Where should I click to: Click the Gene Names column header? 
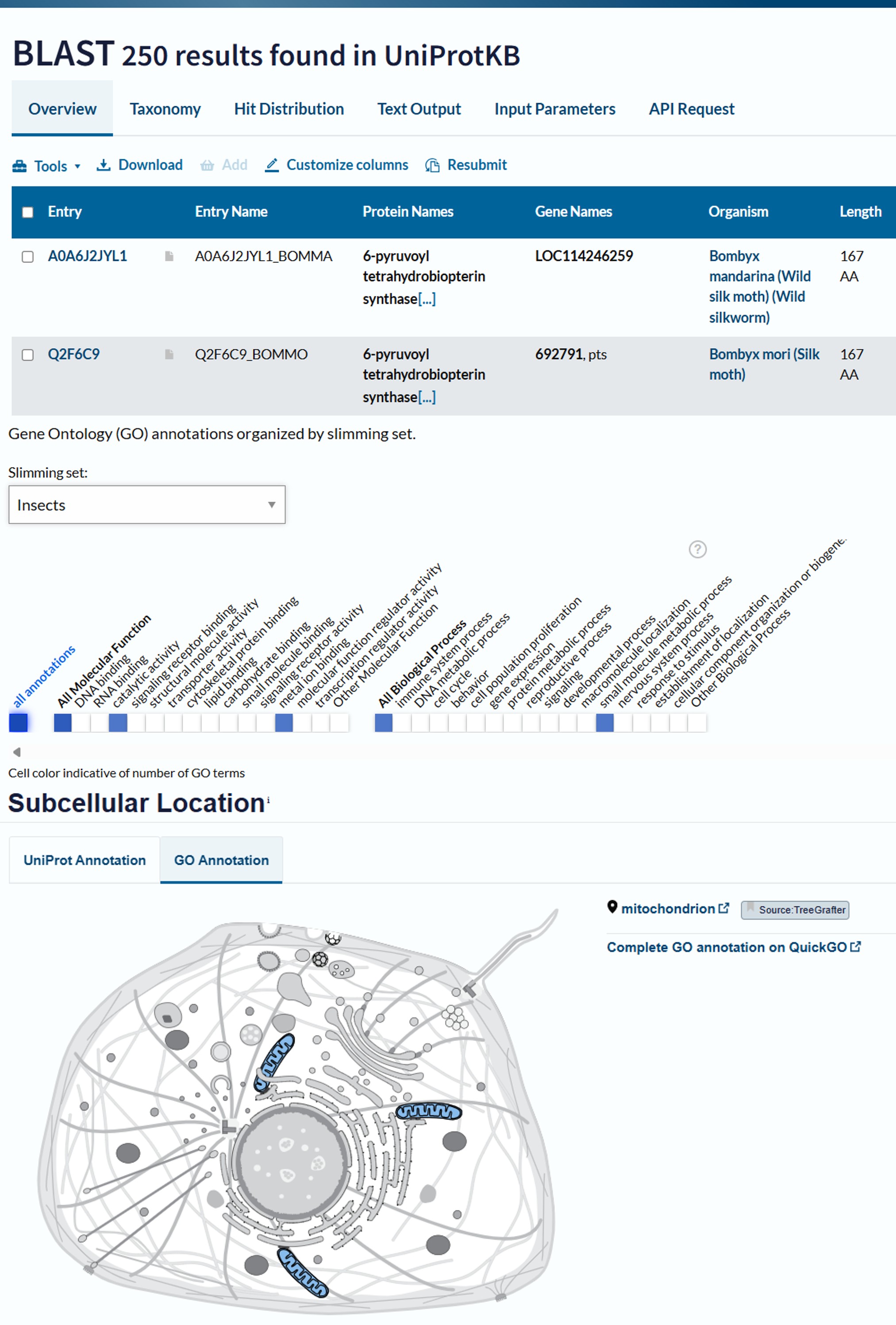click(x=573, y=212)
